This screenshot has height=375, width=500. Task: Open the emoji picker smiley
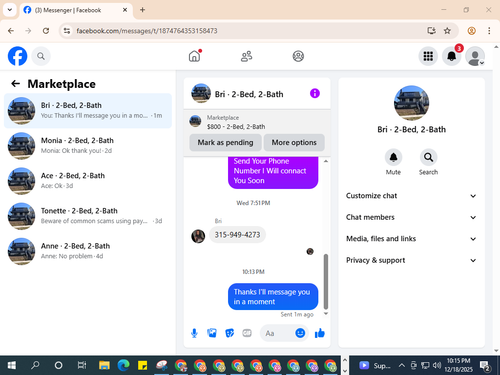pyautogui.click(x=300, y=333)
